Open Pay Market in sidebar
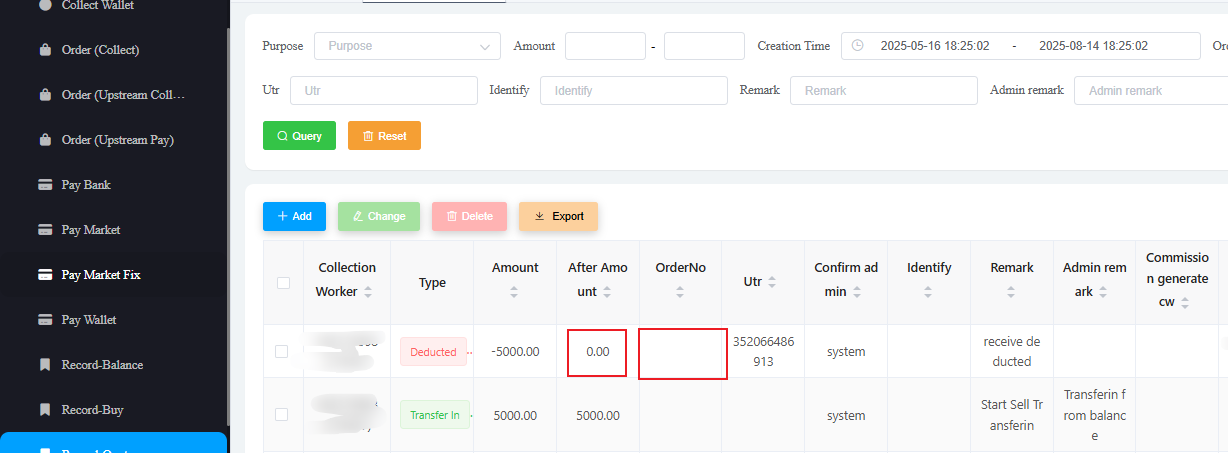1228x453 pixels. point(90,230)
